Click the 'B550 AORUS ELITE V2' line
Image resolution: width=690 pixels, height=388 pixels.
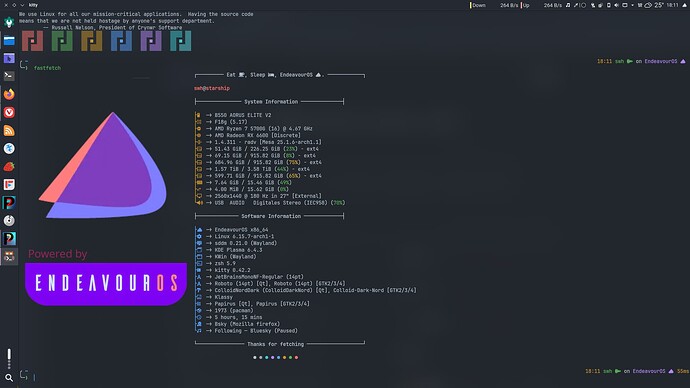[243, 115]
